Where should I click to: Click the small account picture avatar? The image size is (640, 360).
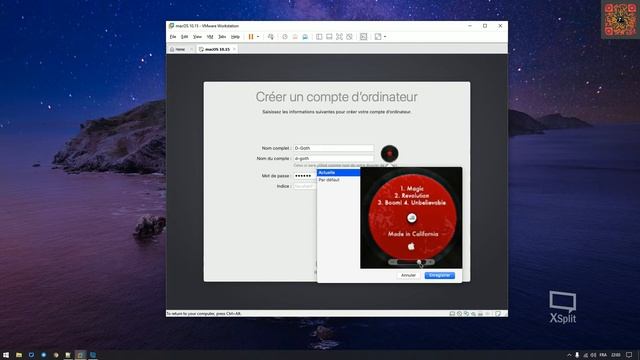pos(389,153)
